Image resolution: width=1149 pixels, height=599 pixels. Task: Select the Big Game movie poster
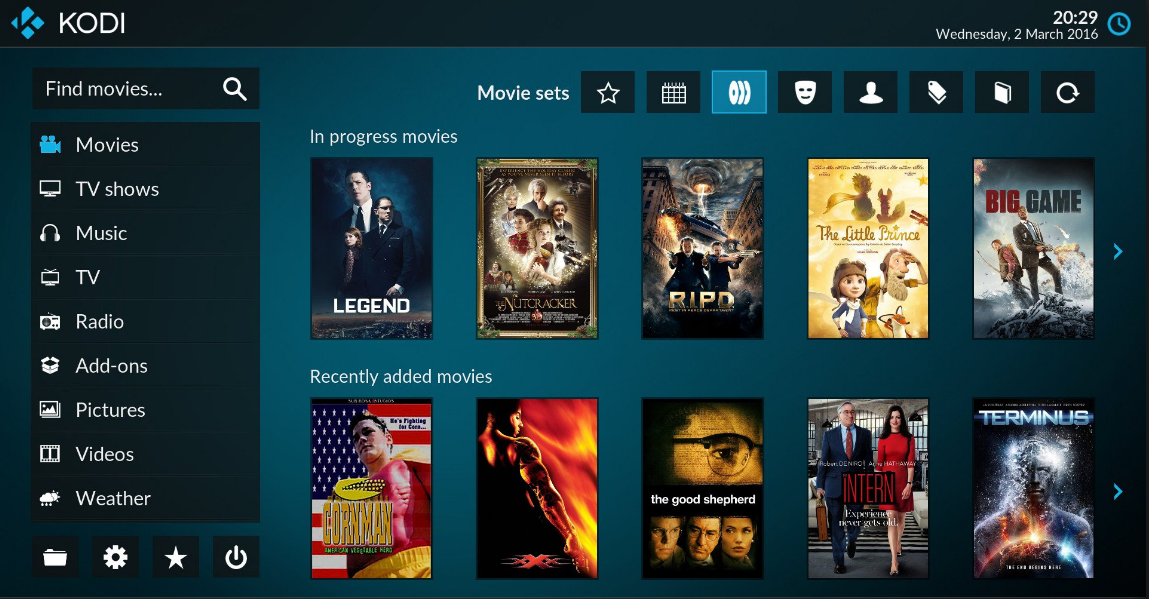1034,249
